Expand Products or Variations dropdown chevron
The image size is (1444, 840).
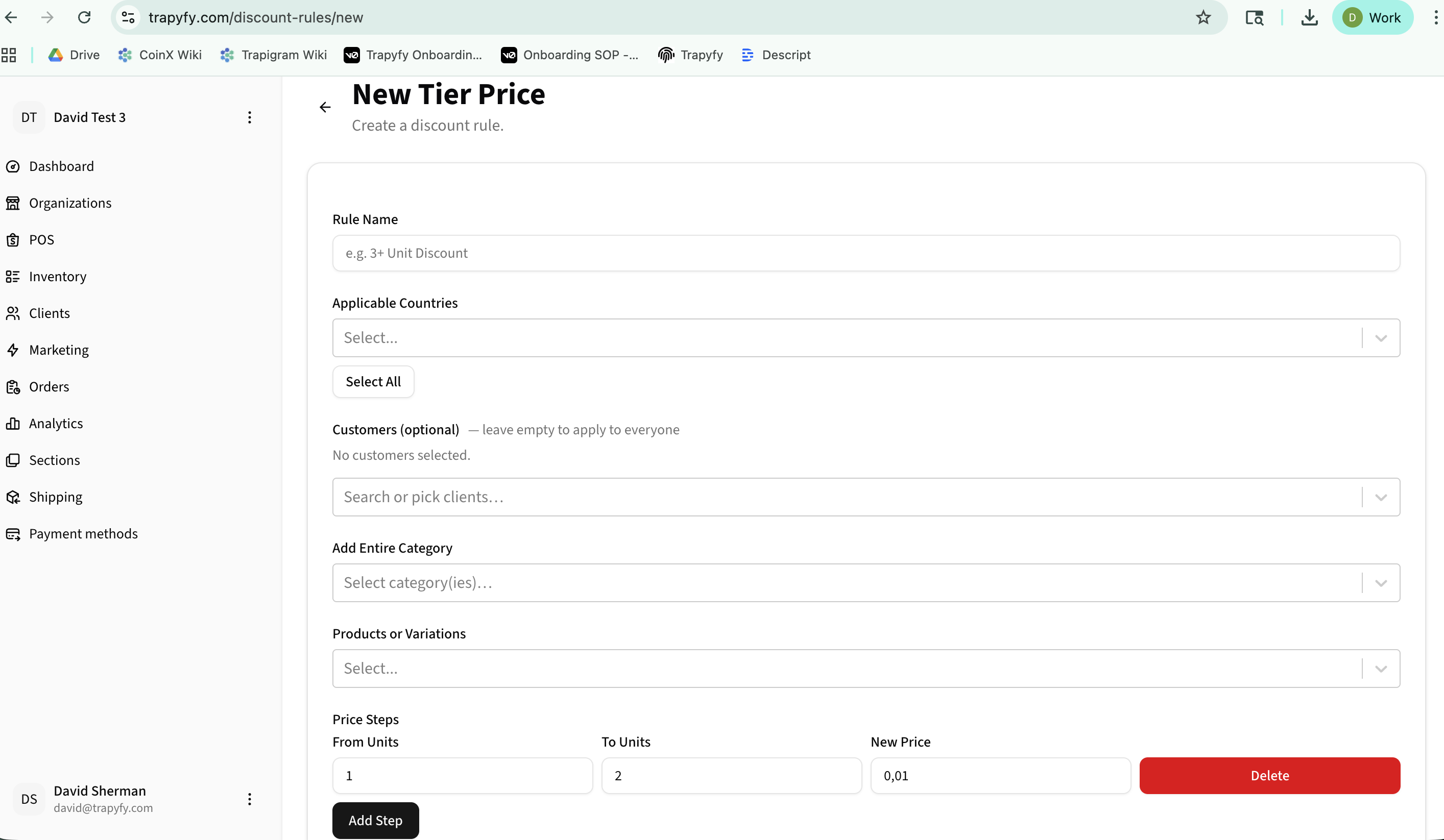(1381, 668)
